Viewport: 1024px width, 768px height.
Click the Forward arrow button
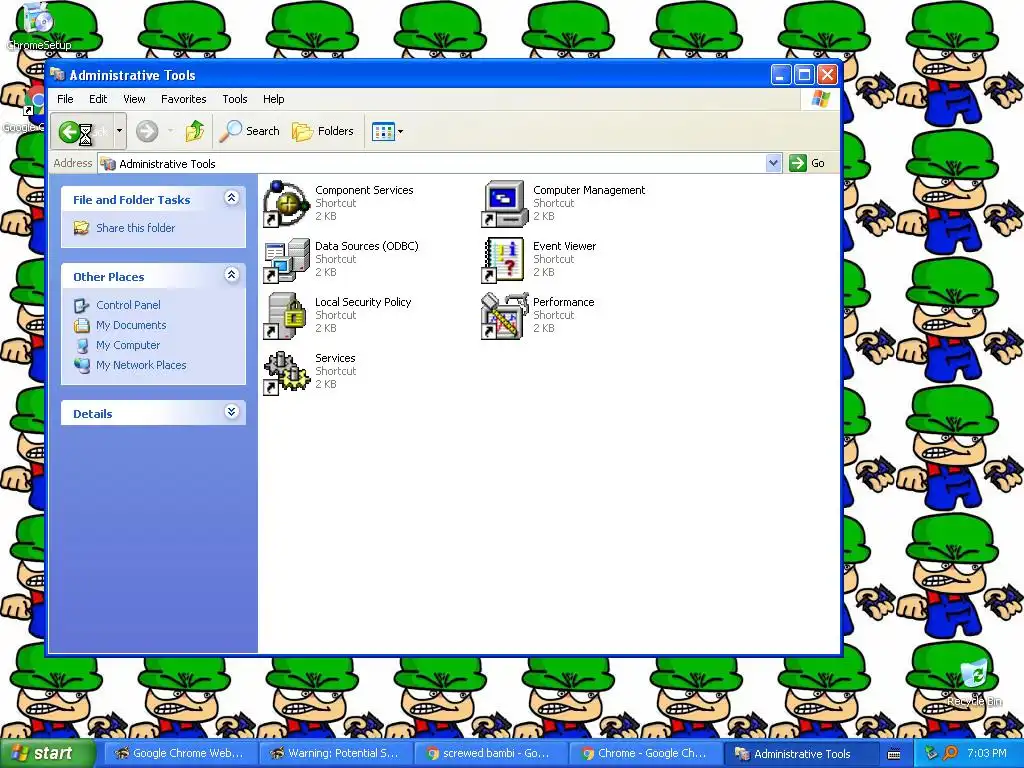coord(147,131)
